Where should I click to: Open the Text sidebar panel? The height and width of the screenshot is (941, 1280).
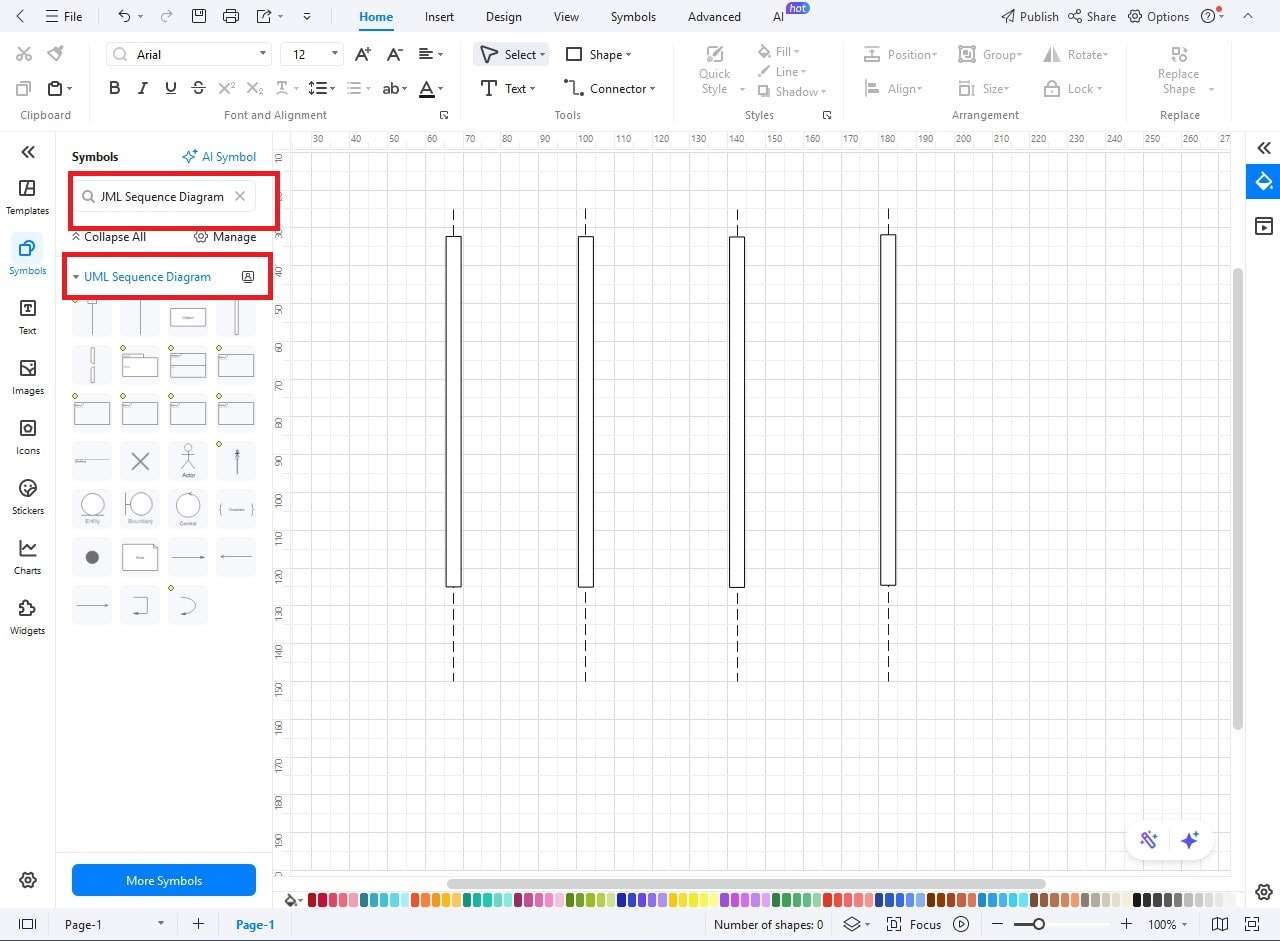coord(28,317)
